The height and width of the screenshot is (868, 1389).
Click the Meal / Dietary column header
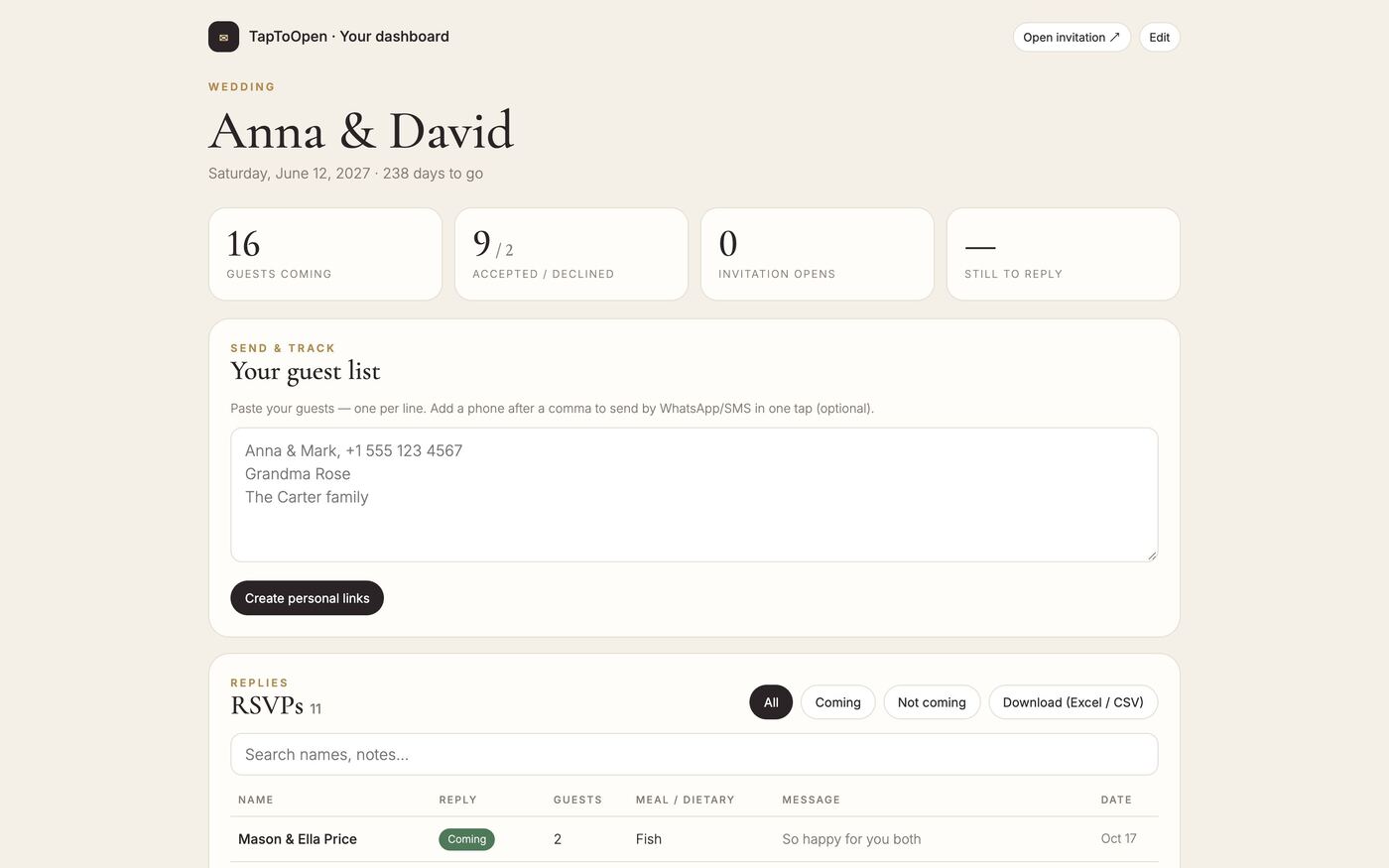(x=686, y=800)
